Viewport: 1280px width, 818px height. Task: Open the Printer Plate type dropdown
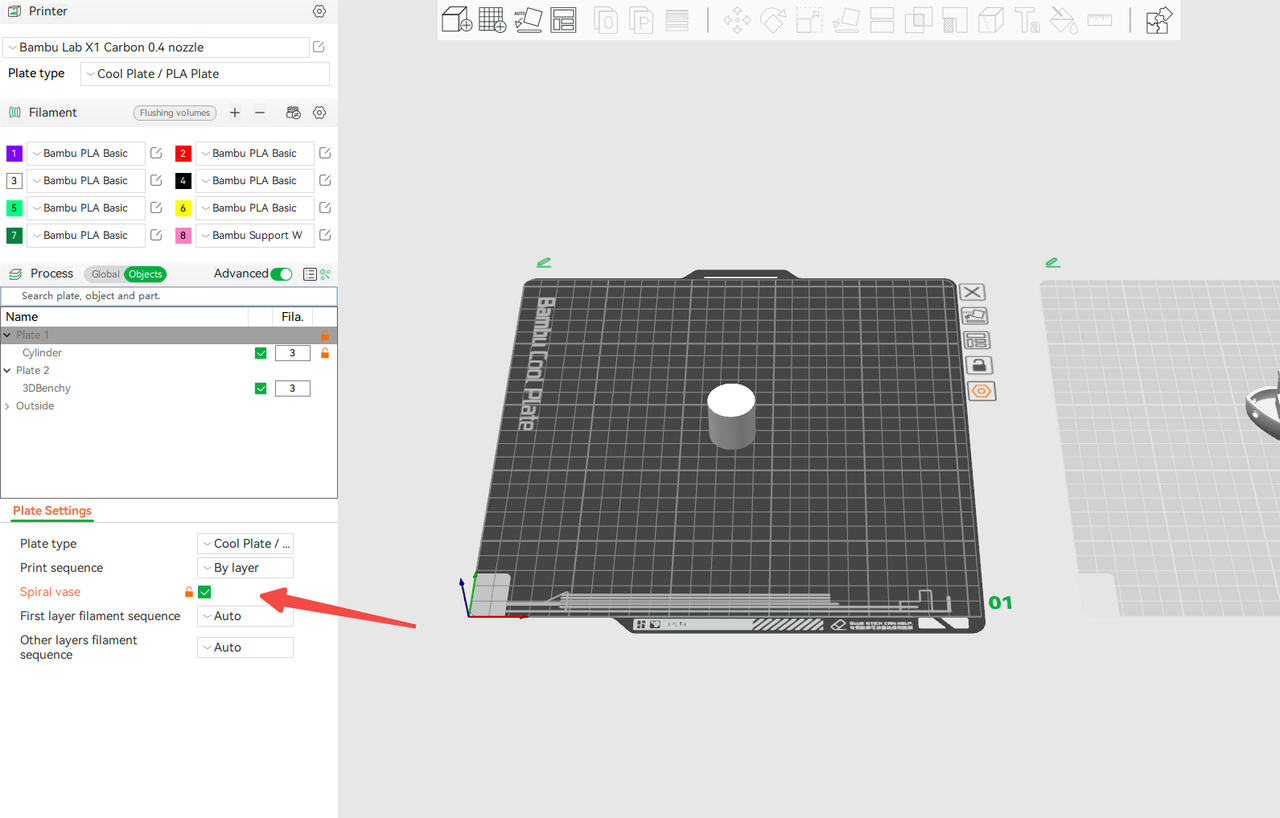(205, 74)
